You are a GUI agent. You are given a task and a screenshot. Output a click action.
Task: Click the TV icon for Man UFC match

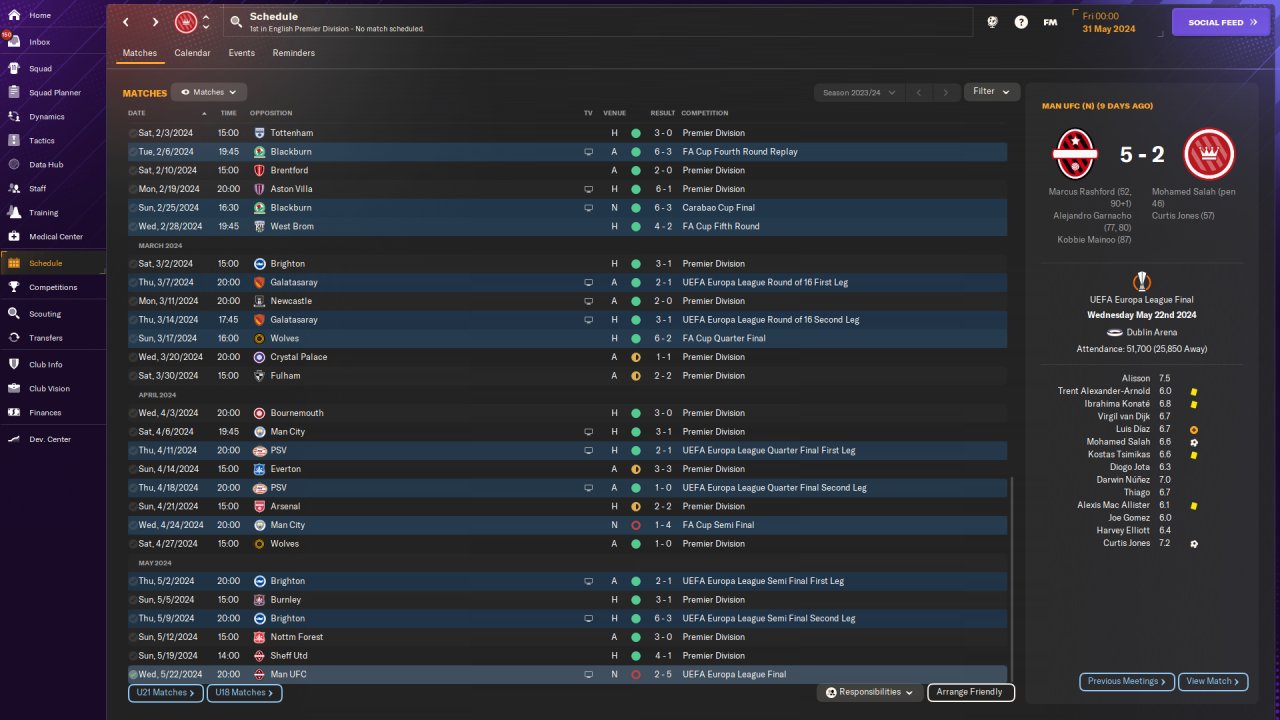(x=589, y=675)
